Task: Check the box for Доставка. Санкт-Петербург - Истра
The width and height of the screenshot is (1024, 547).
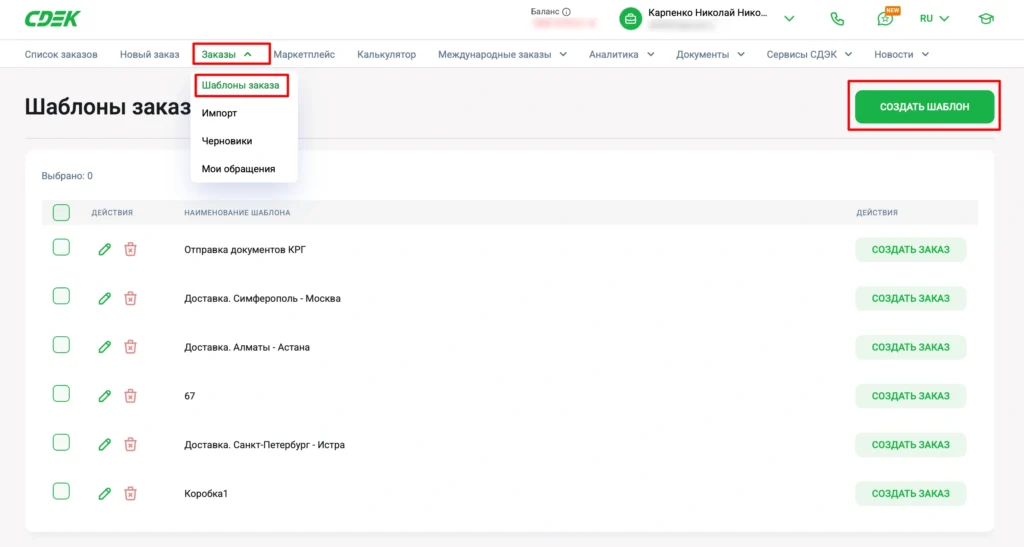Action: (x=61, y=443)
